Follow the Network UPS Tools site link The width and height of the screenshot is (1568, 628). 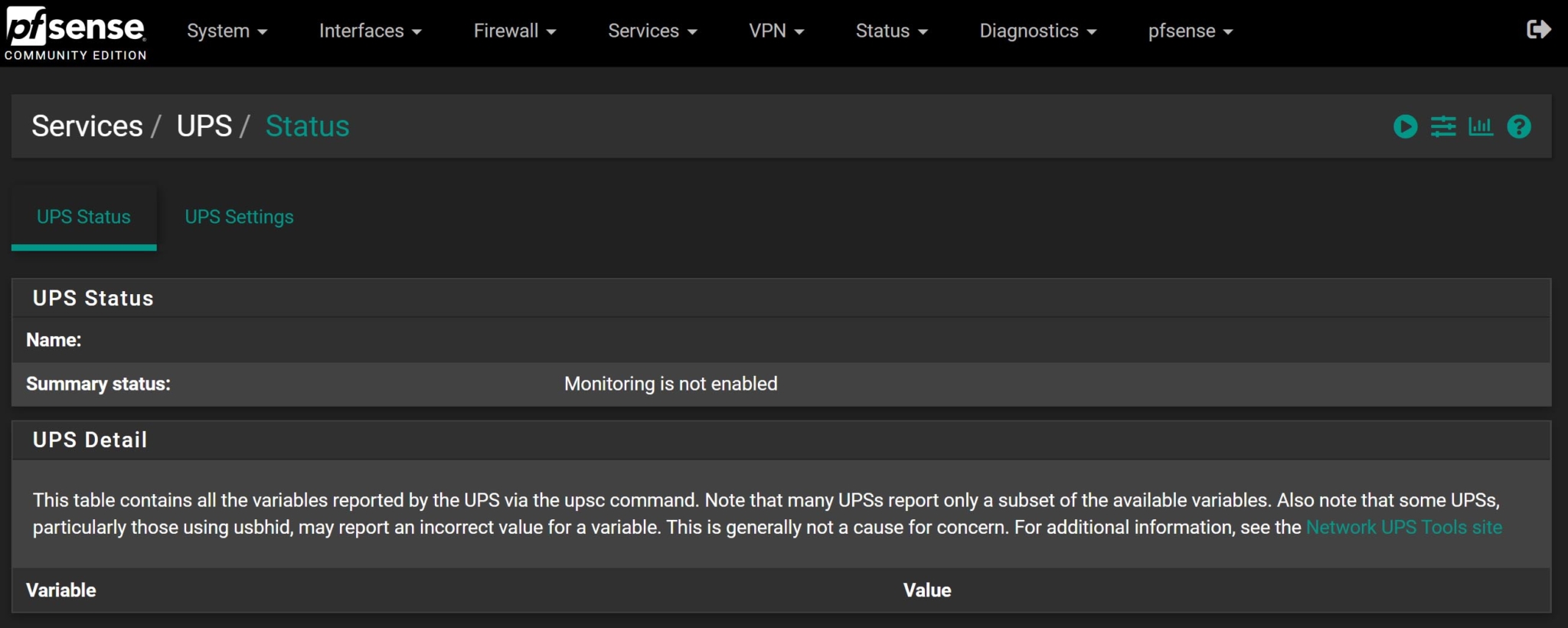(1403, 527)
